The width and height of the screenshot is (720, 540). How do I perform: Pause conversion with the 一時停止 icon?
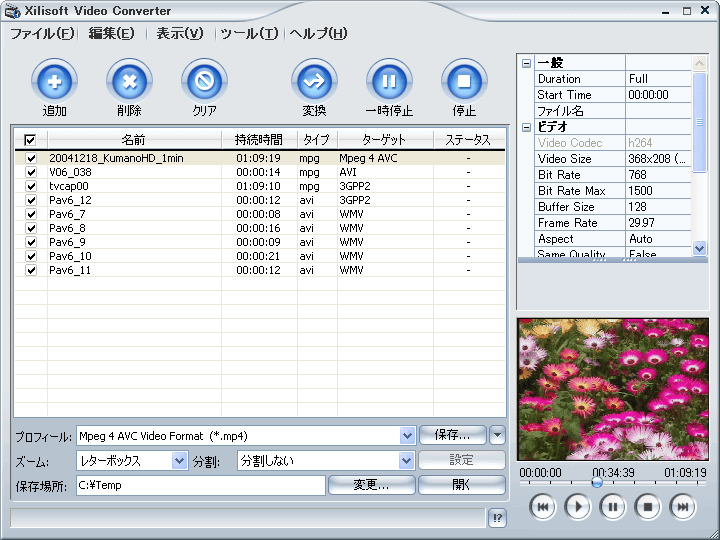point(389,81)
